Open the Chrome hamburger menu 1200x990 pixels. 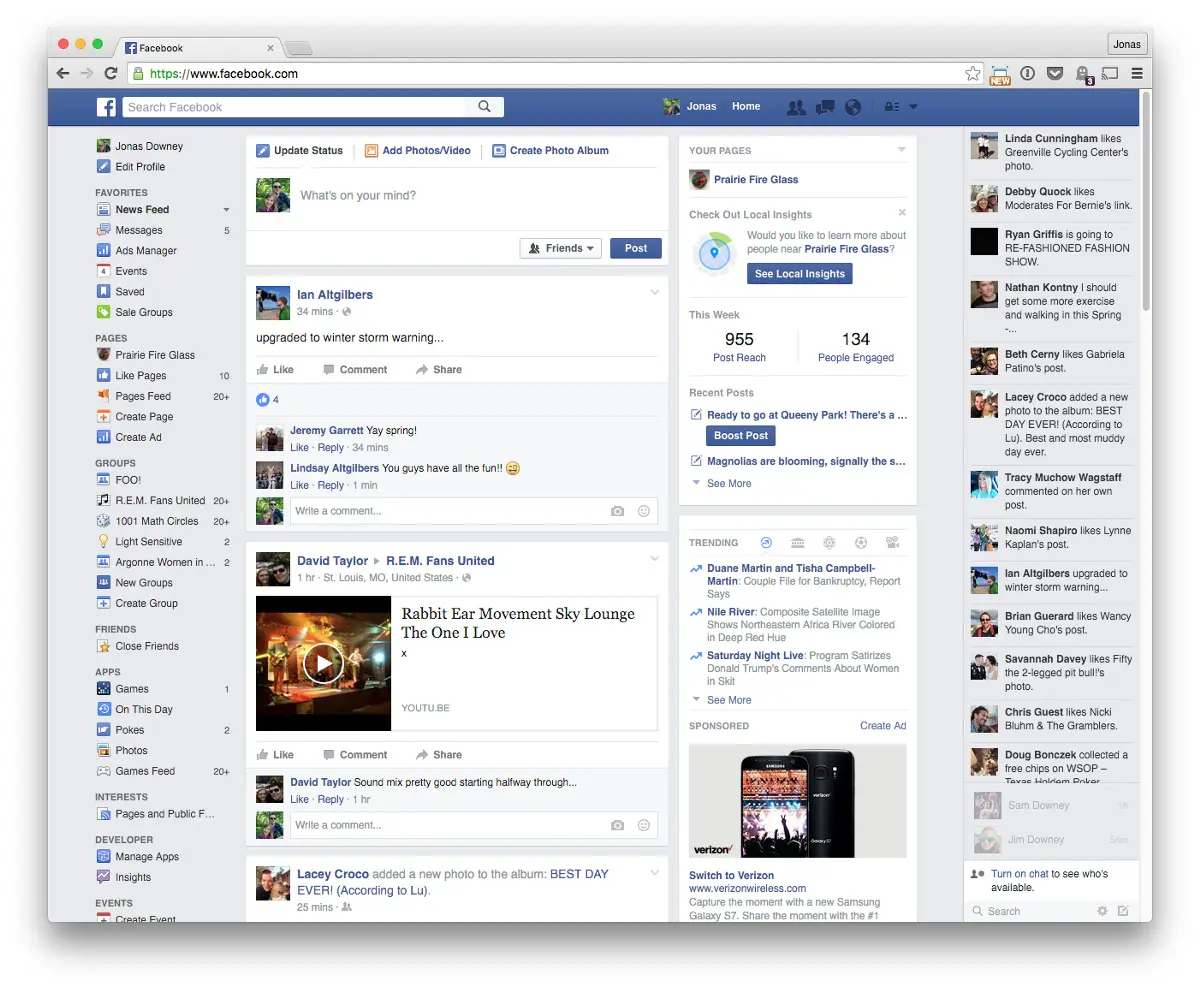click(x=1137, y=73)
